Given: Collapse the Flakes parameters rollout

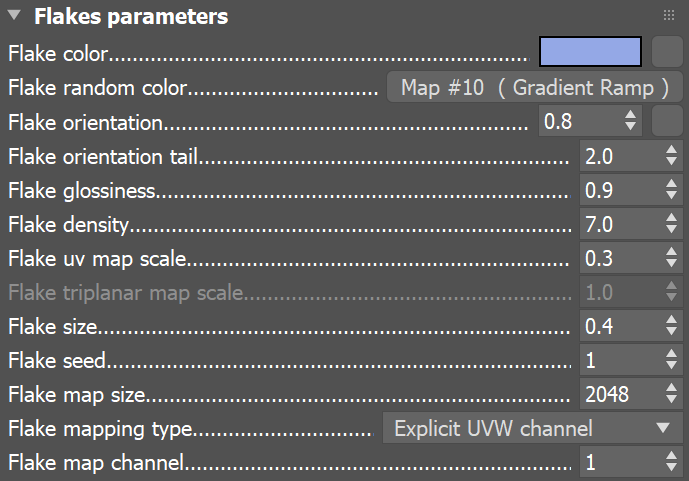Looking at the screenshot, I should 15,17.
